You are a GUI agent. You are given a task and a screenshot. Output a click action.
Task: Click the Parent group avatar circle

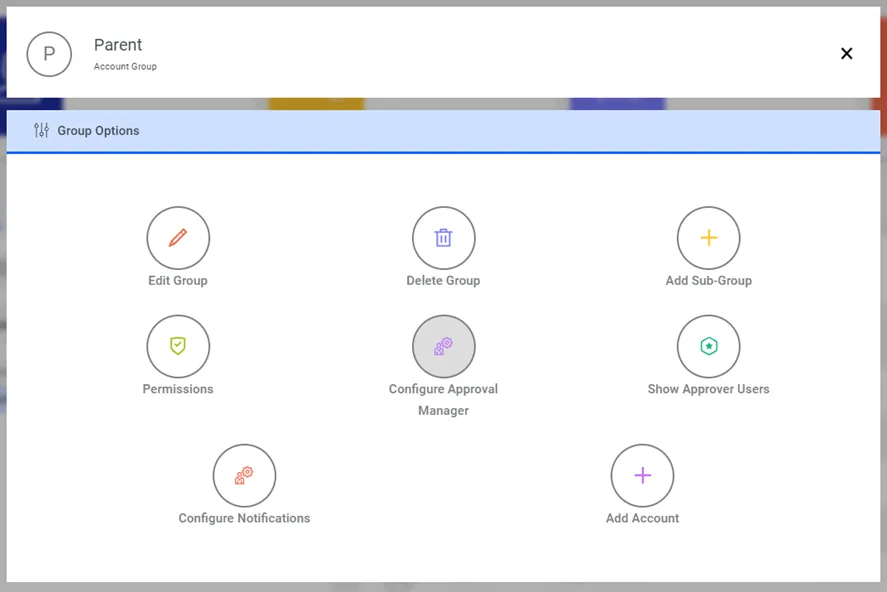coord(49,54)
